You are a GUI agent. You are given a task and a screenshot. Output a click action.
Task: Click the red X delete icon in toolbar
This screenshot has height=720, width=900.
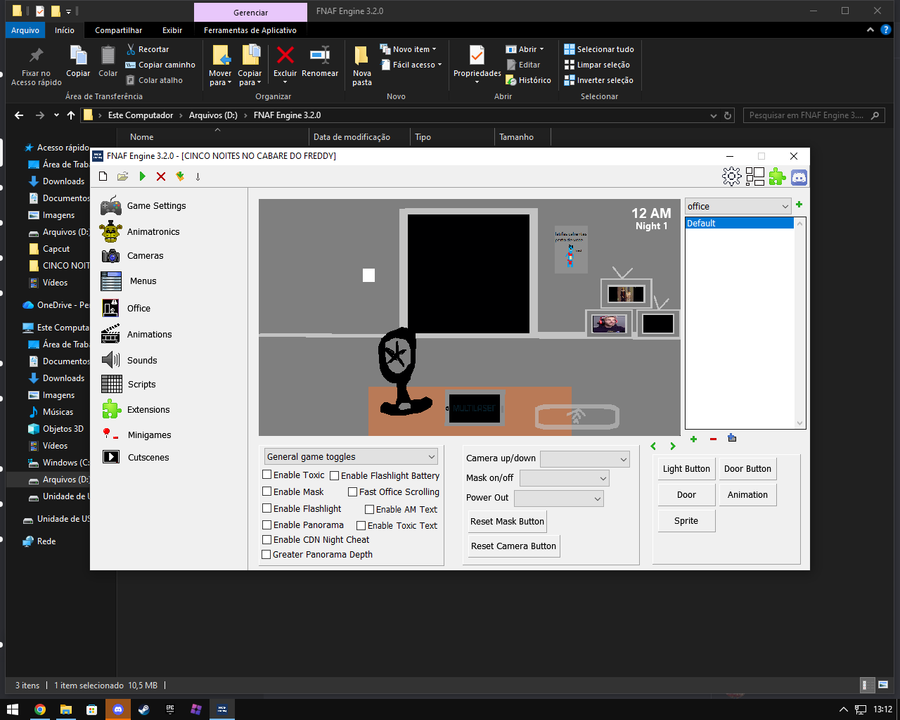click(x=161, y=176)
